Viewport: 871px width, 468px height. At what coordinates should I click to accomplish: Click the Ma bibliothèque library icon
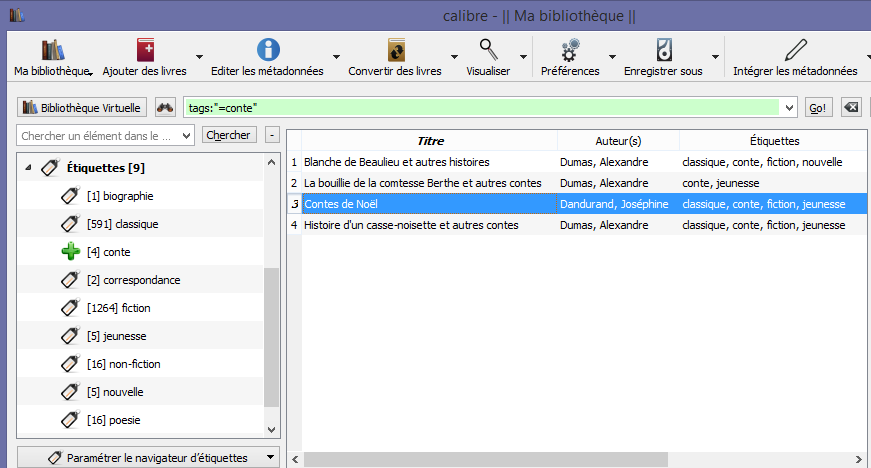pyautogui.click(x=53, y=49)
